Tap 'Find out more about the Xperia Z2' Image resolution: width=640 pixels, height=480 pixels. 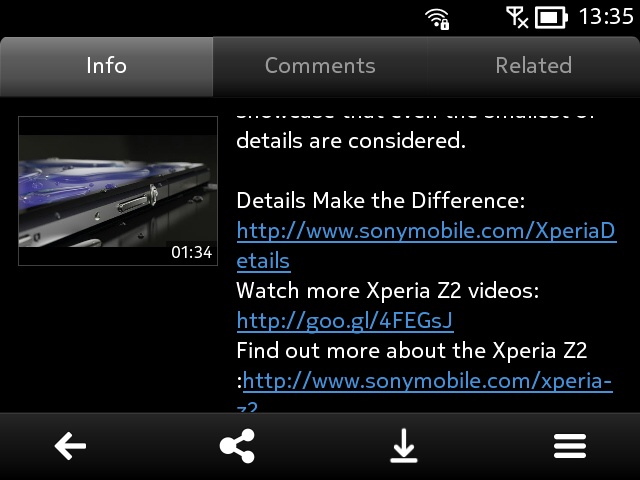pyautogui.click(x=411, y=351)
